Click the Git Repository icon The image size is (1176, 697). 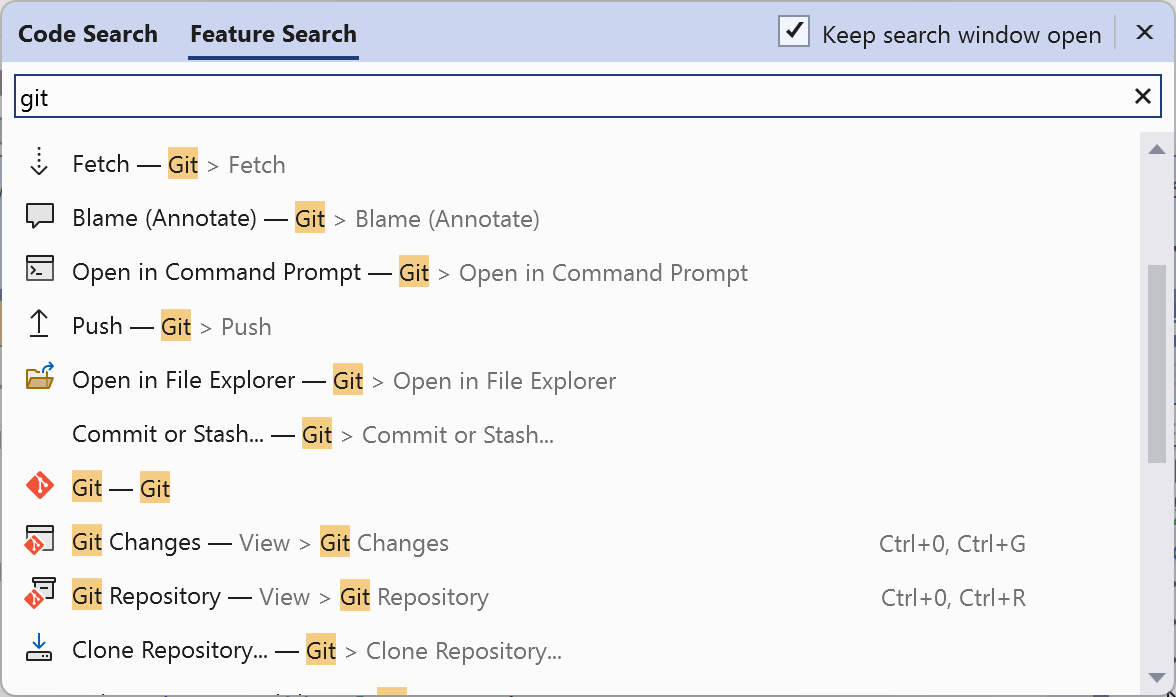[x=39, y=595]
